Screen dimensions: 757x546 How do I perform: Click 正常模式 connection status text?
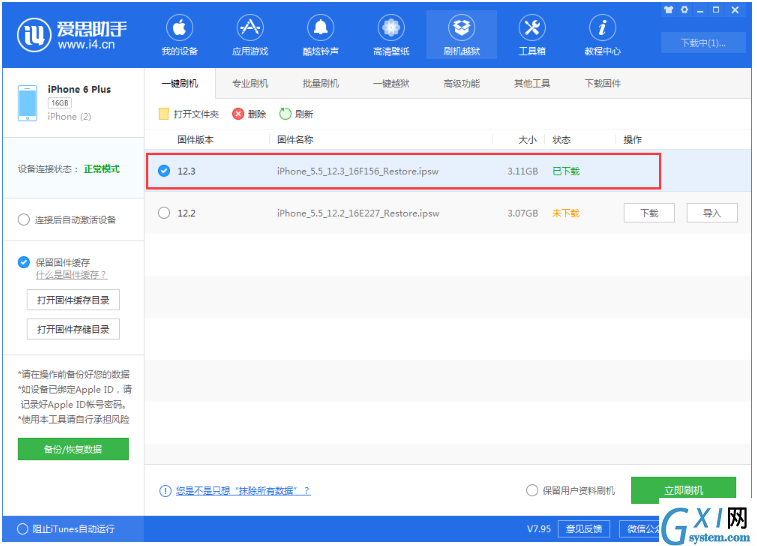(102, 169)
